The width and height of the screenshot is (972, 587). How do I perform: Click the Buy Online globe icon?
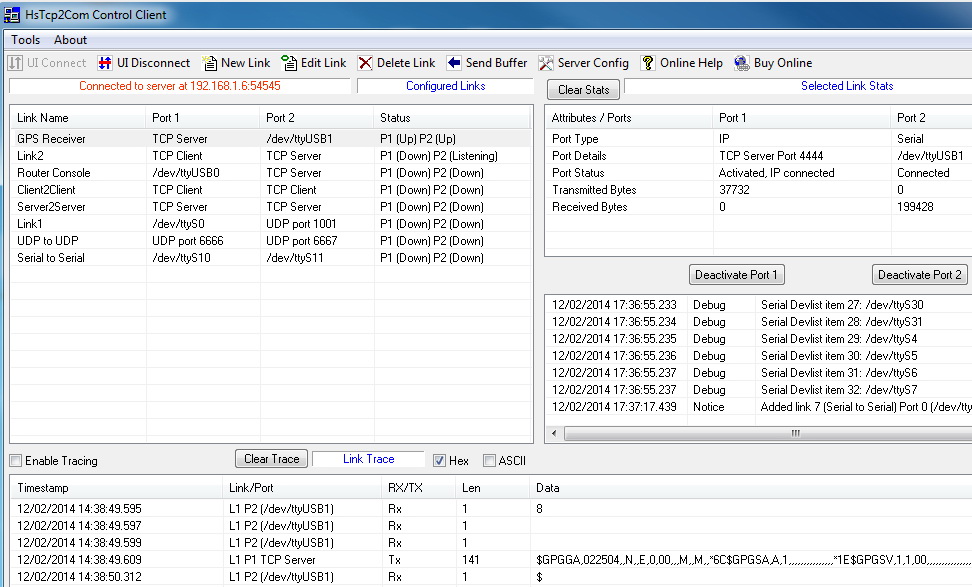coord(742,63)
